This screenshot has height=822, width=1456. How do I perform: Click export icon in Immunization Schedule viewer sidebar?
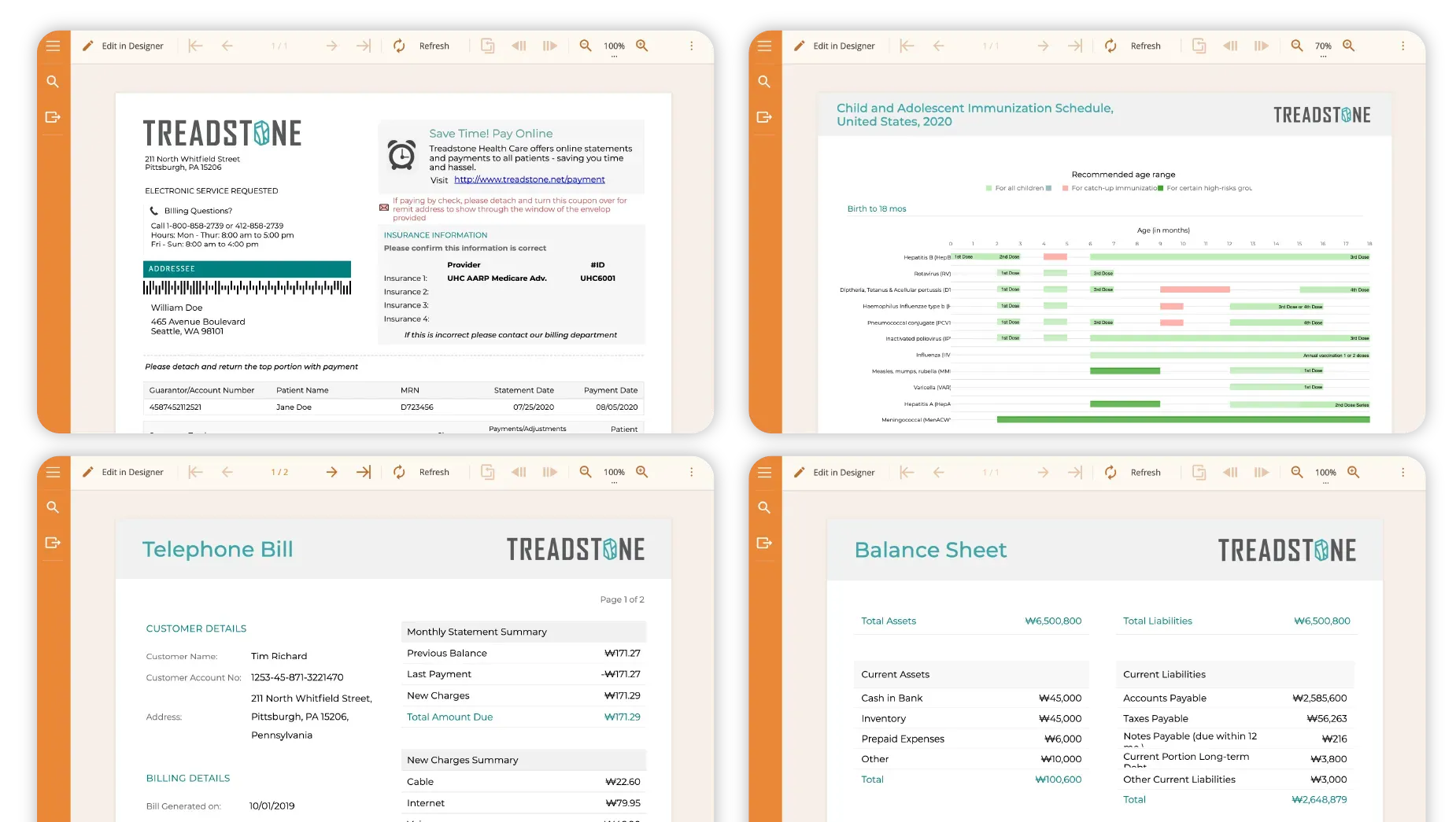[x=764, y=117]
